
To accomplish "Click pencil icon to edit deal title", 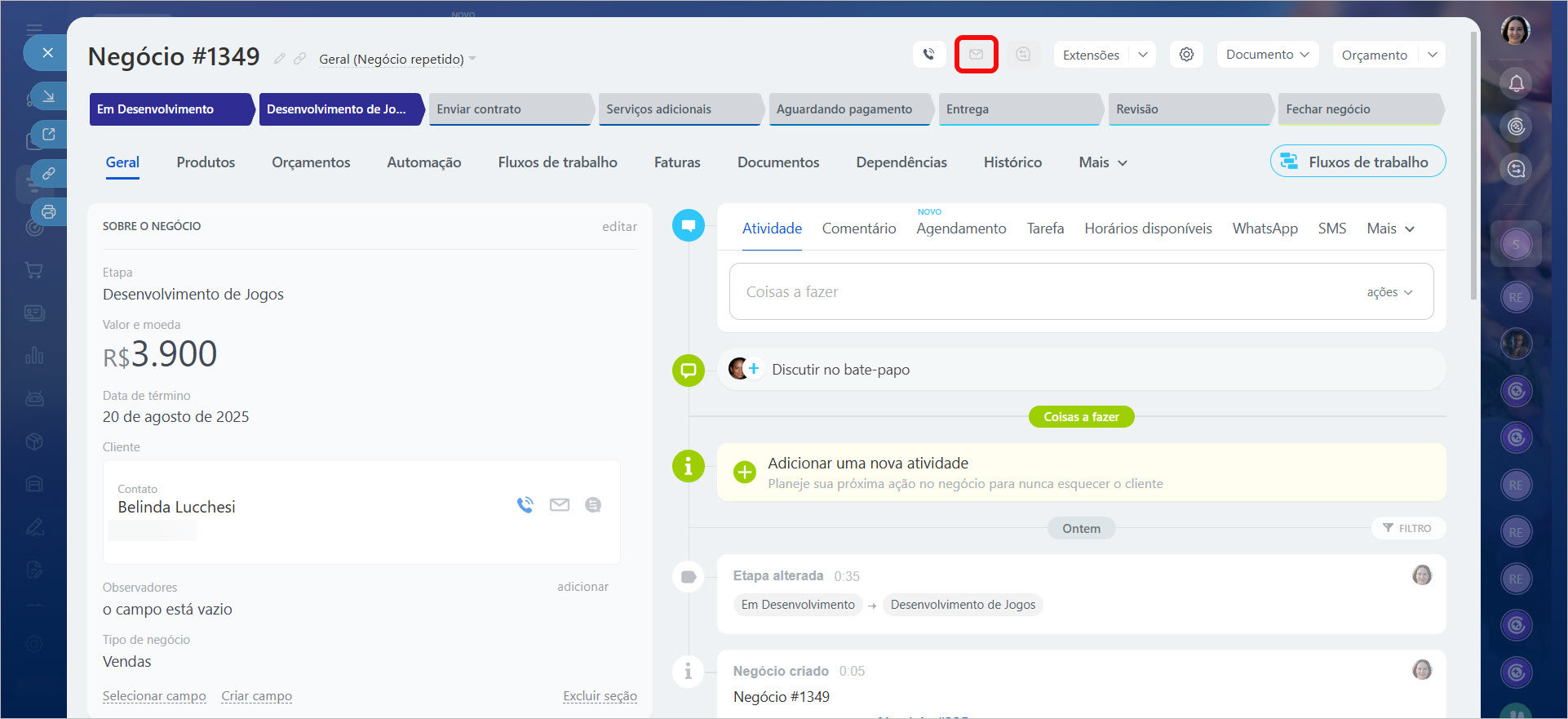I will [x=279, y=59].
